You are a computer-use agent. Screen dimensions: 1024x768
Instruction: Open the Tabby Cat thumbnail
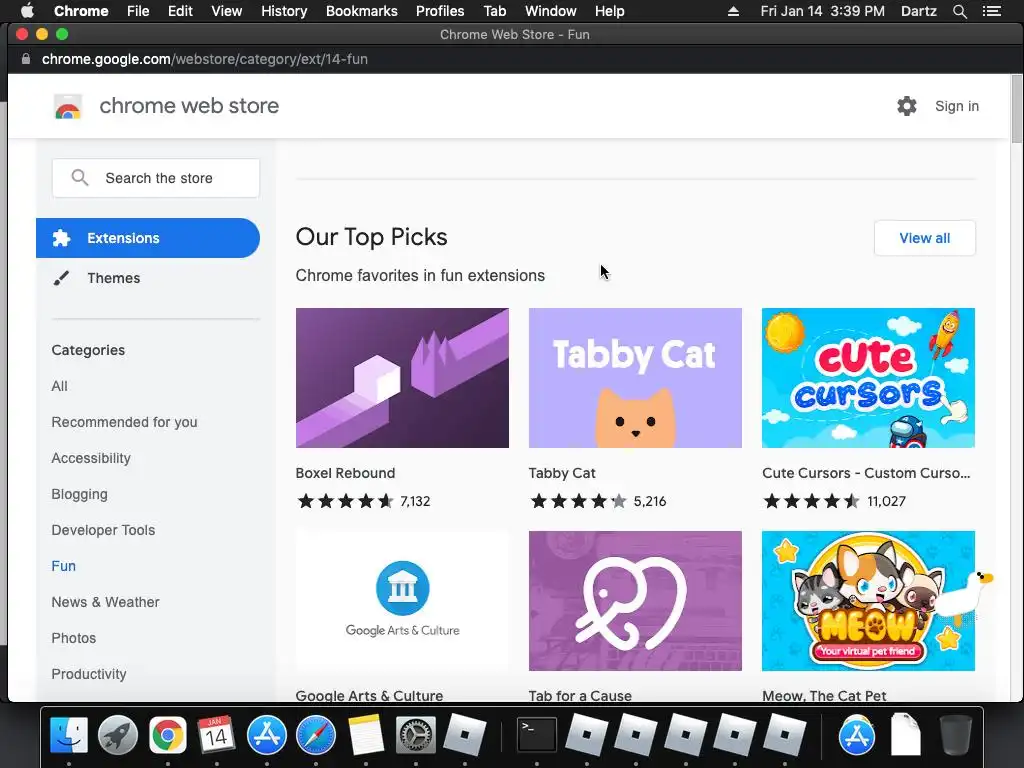click(x=635, y=377)
